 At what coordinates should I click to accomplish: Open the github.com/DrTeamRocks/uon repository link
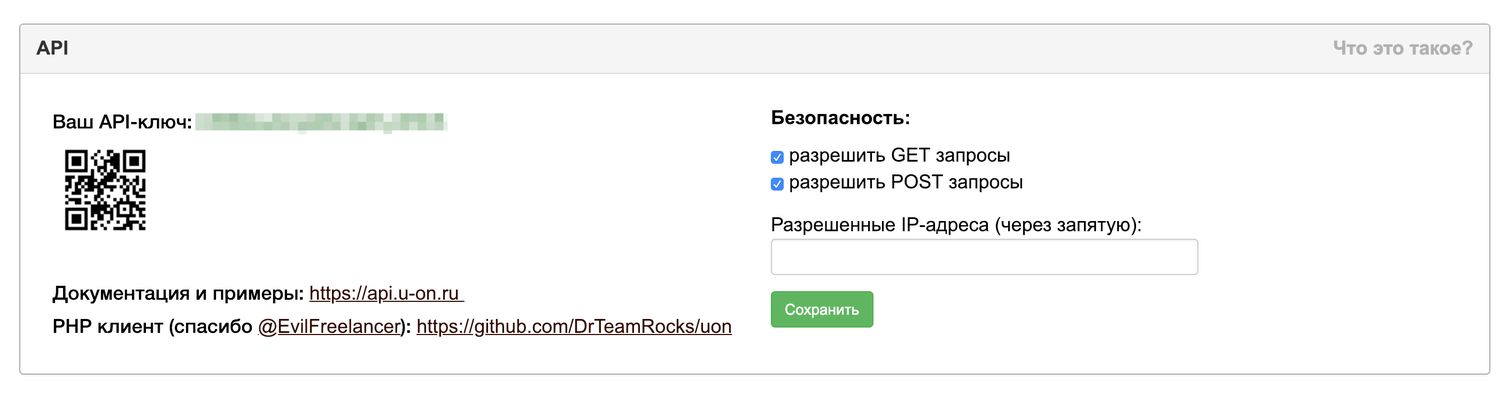(x=574, y=326)
